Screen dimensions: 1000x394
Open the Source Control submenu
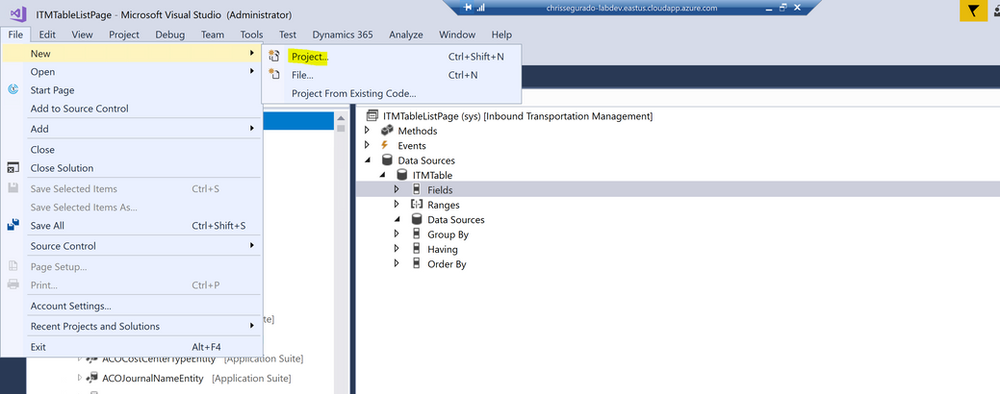point(131,245)
